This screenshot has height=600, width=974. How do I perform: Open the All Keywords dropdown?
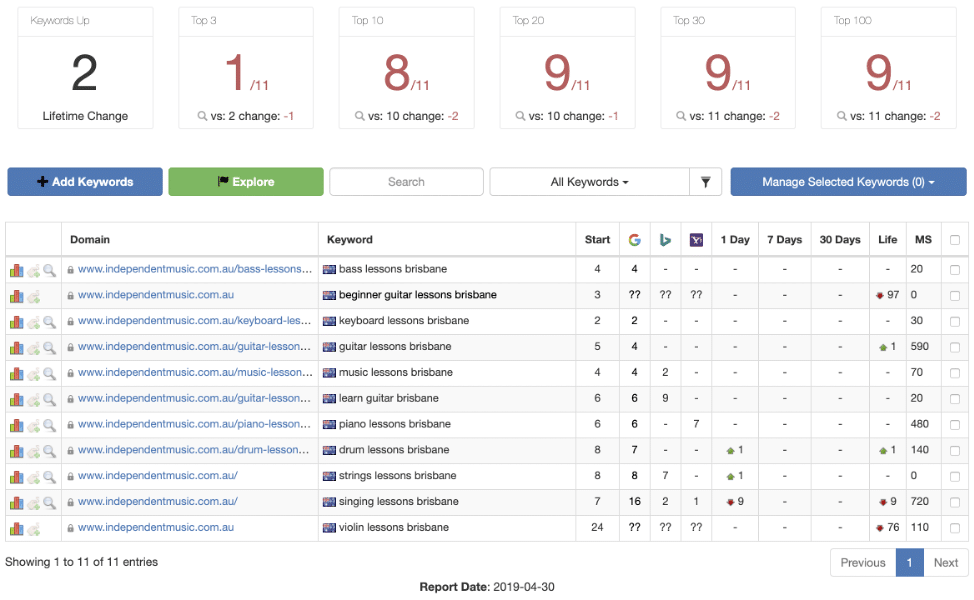(x=589, y=182)
